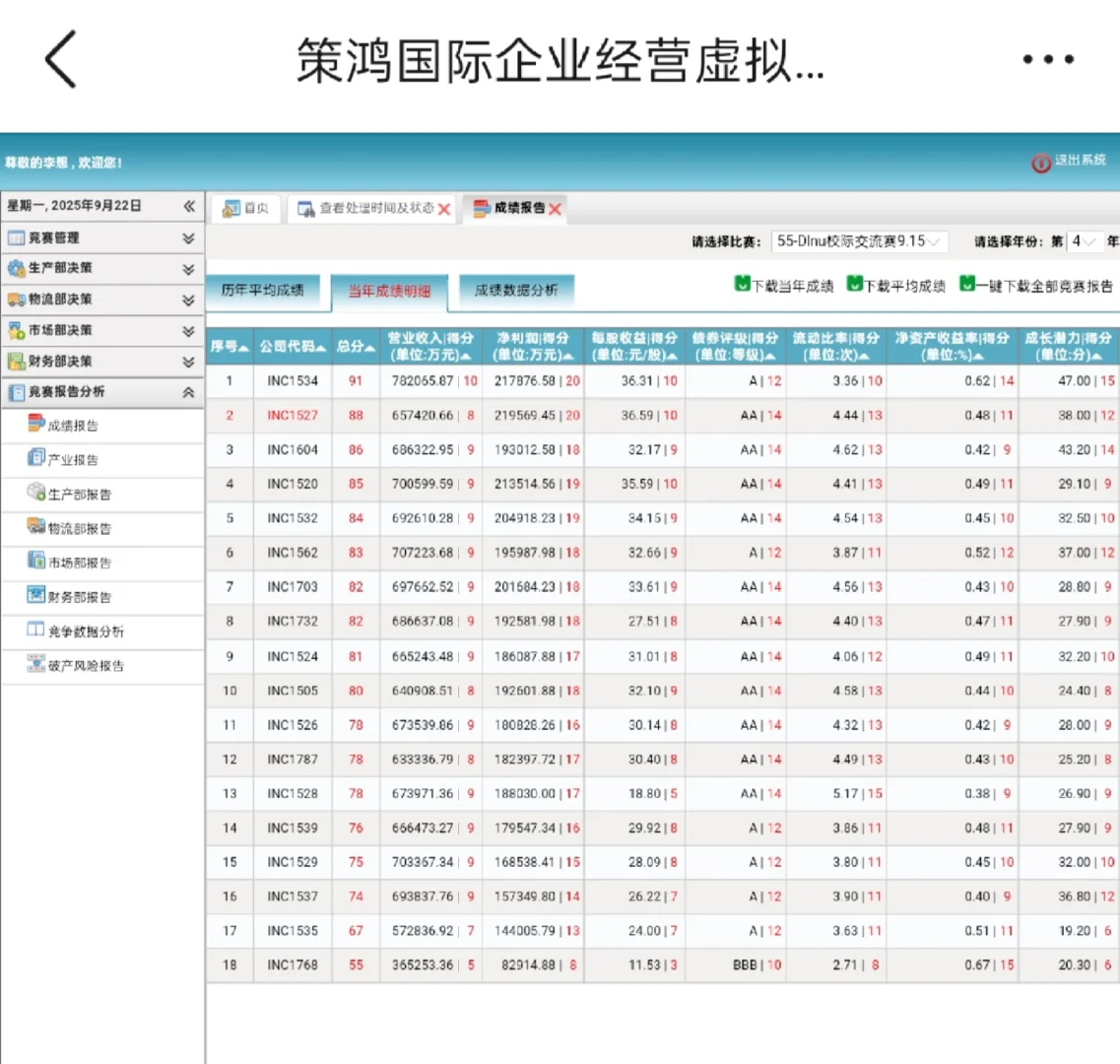Select the highlighted INC1527 cell
This screenshot has width=1120, height=1064.
(293, 415)
